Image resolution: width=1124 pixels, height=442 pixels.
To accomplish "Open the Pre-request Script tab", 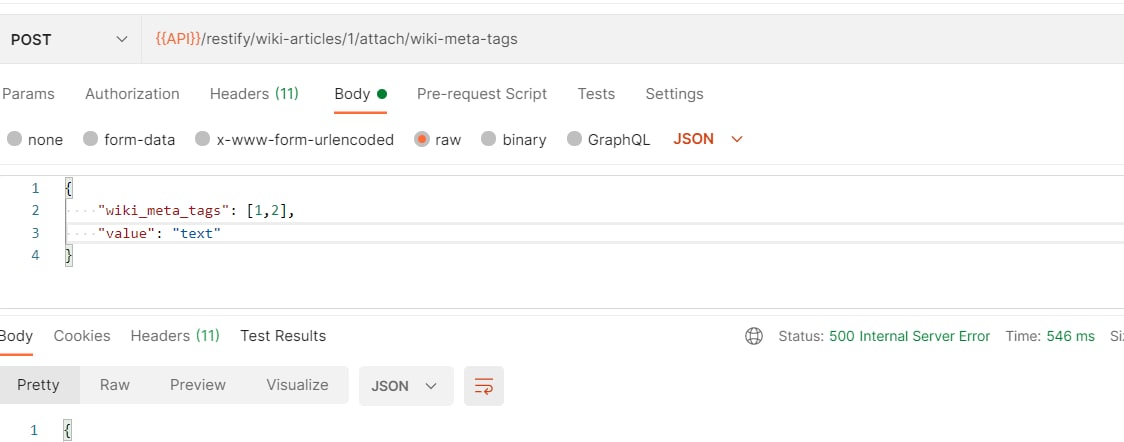I will click(482, 94).
